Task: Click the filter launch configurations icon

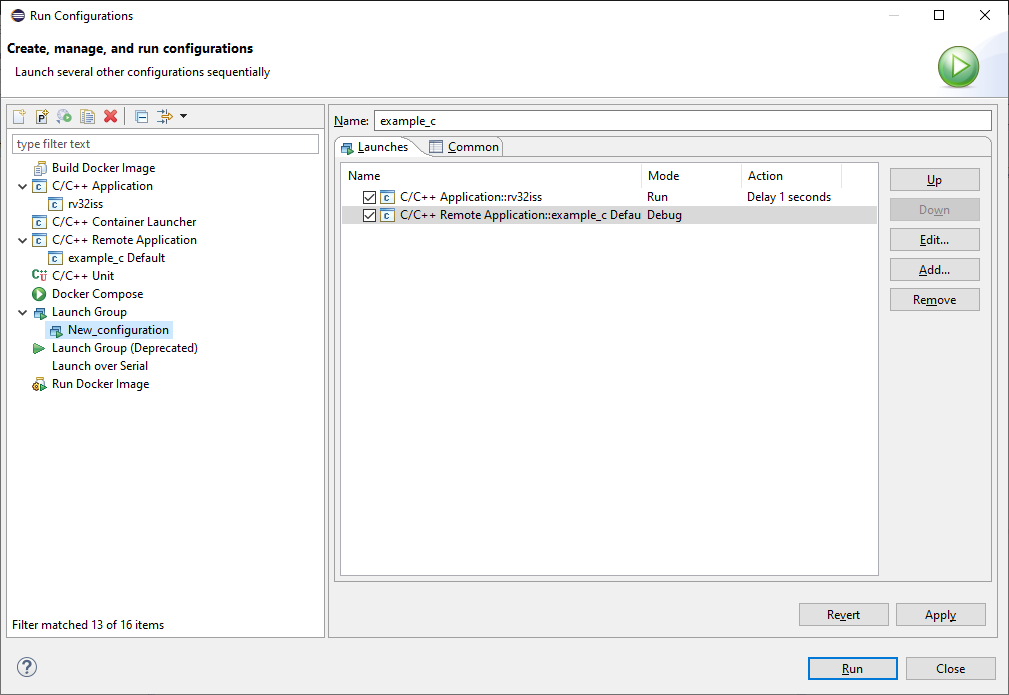Action: (x=165, y=117)
